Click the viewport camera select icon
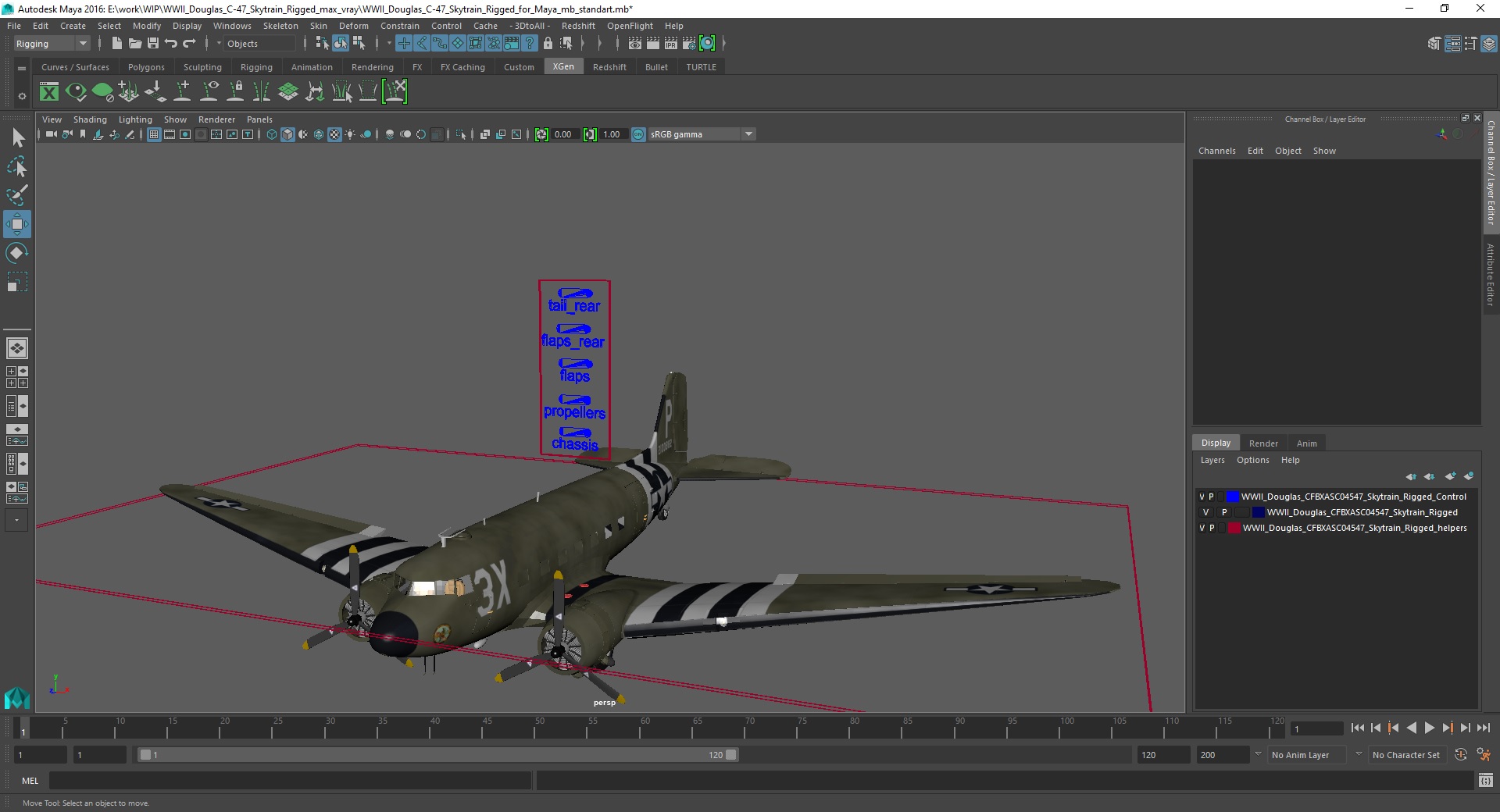Viewport: 1500px width, 812px height. [51, 134]
